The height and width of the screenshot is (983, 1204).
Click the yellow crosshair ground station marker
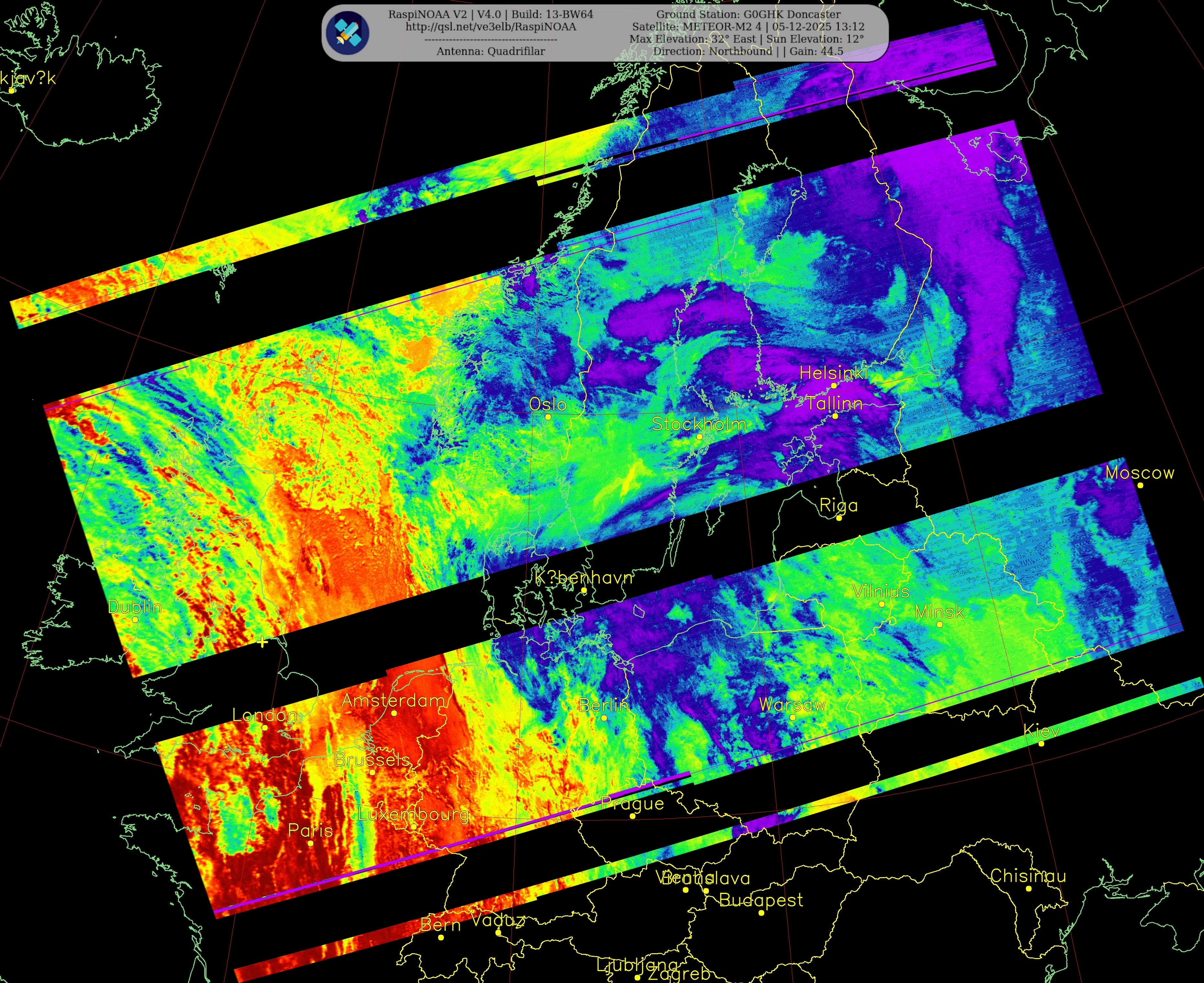pyautogui.click(x=262, y=642)
